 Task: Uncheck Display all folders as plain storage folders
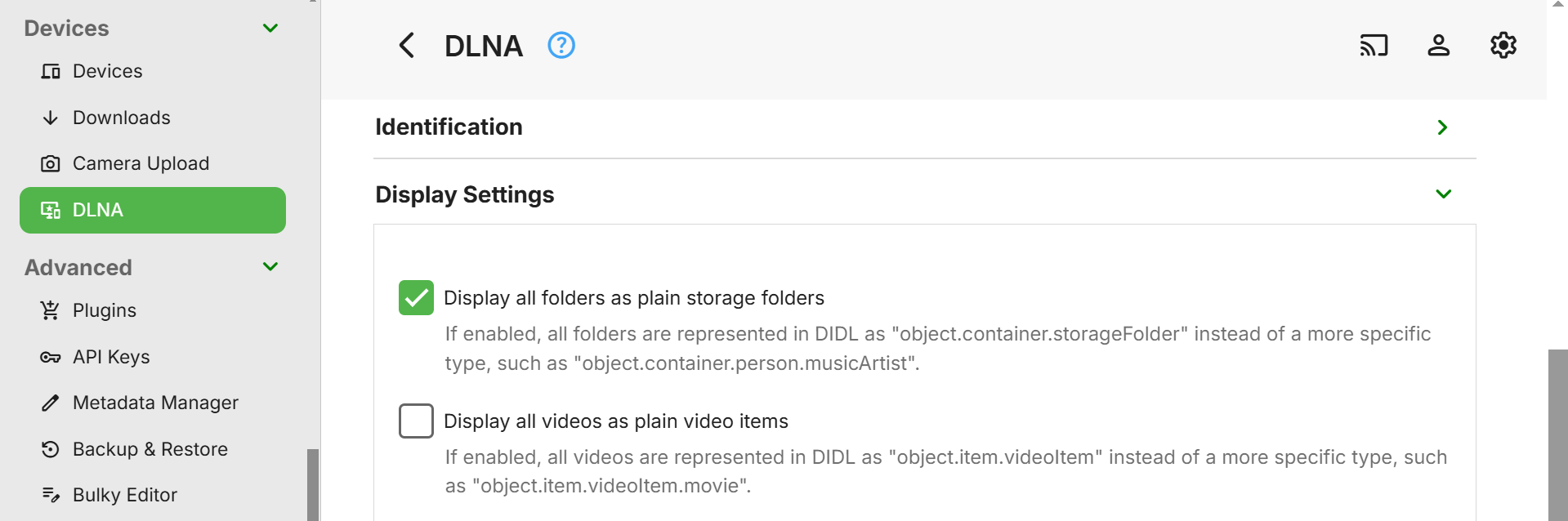416,298
